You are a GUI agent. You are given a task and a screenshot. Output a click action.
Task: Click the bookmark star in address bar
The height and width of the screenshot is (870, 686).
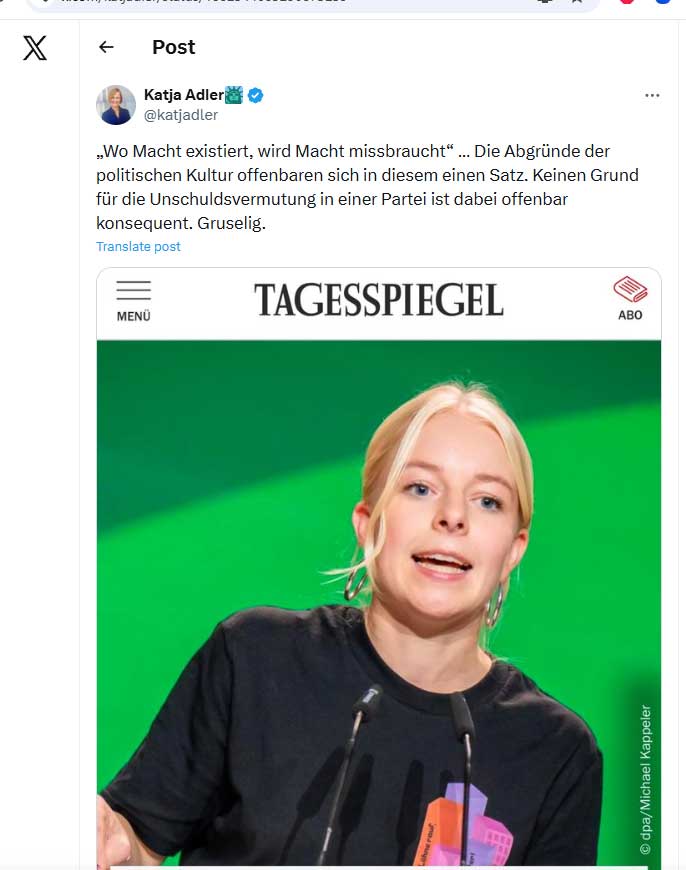577,2
